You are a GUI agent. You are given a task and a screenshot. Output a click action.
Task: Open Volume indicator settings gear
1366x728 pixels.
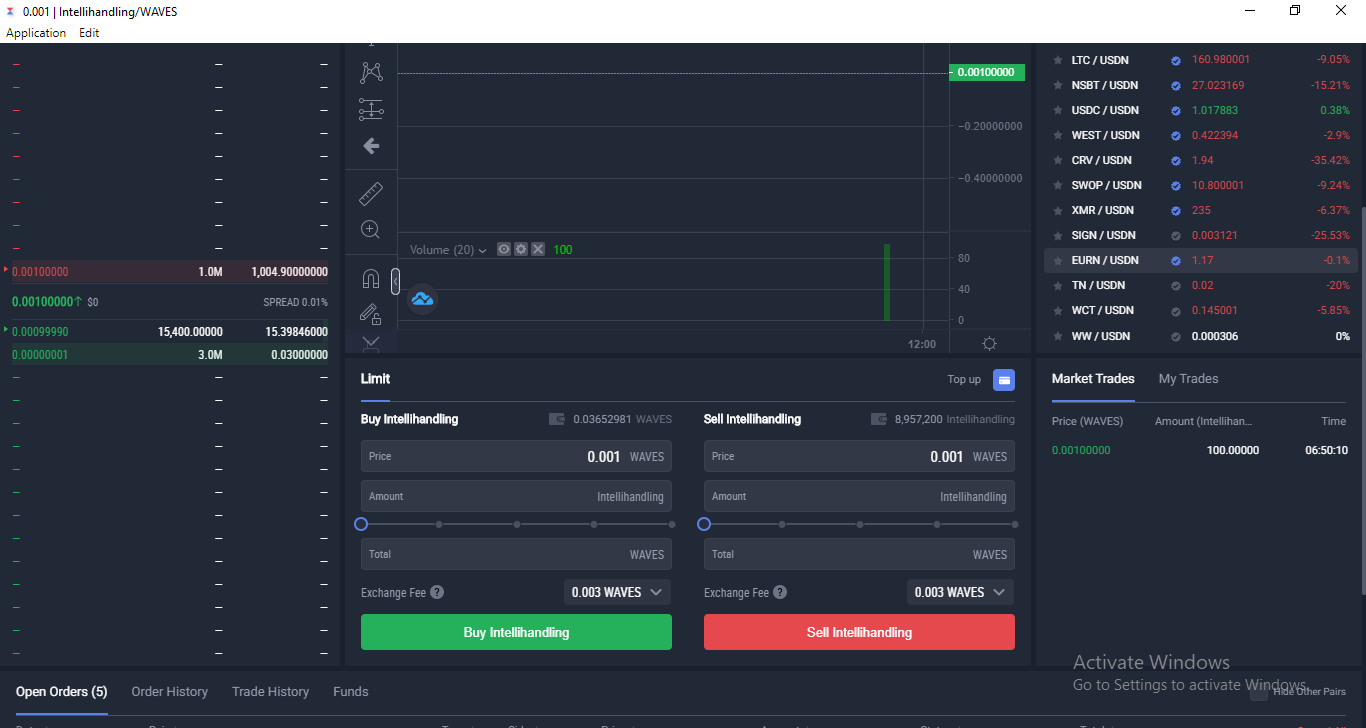pos(521,249)
